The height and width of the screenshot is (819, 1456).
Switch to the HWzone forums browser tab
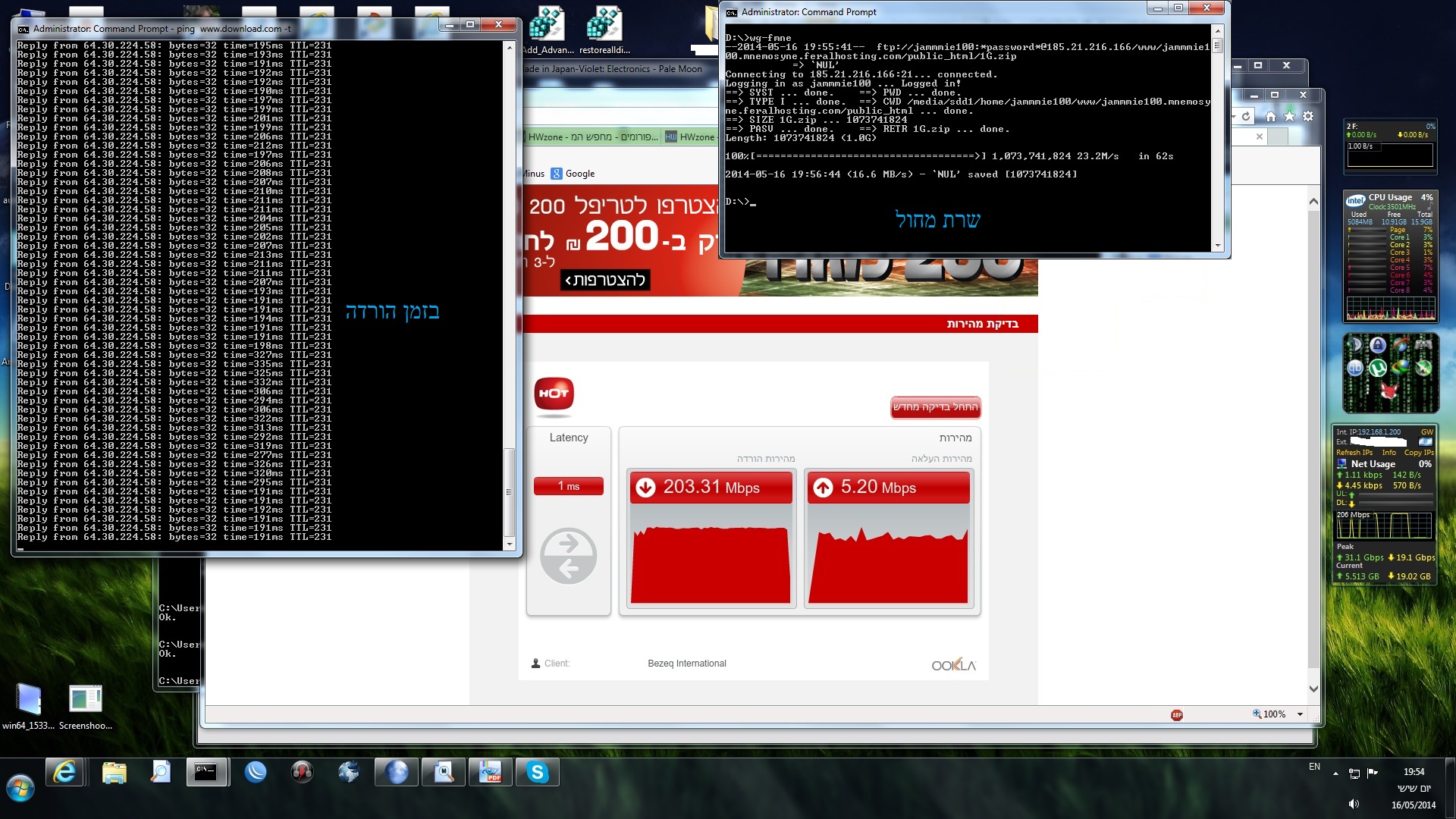click(x=593, y=136)
